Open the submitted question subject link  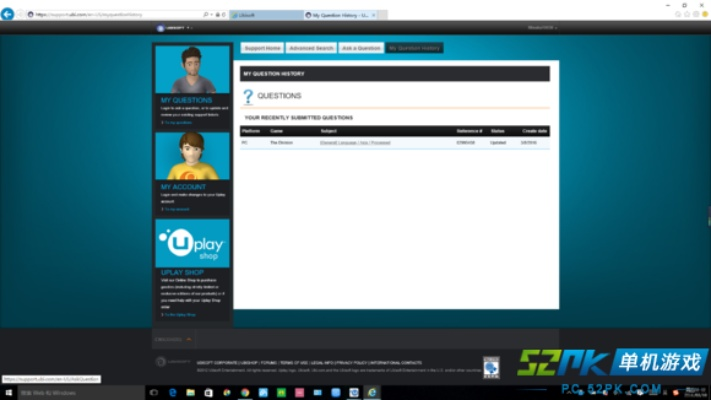355,143
